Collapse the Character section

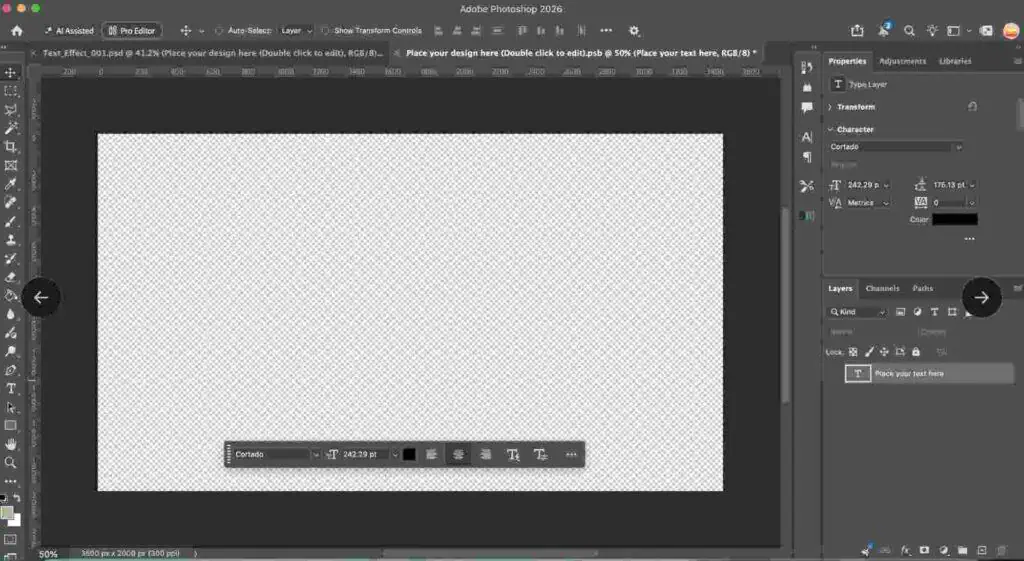pyautogui.click(x=830, y=129)
